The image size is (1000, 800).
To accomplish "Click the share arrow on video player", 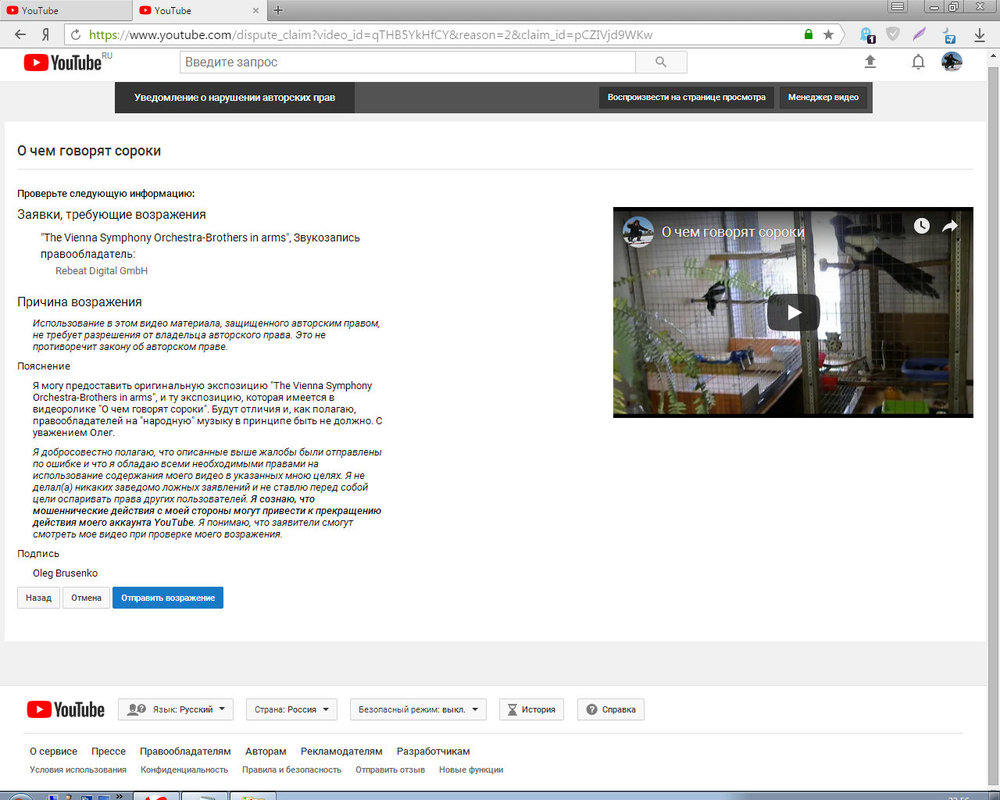I will [x=950, y=227].
